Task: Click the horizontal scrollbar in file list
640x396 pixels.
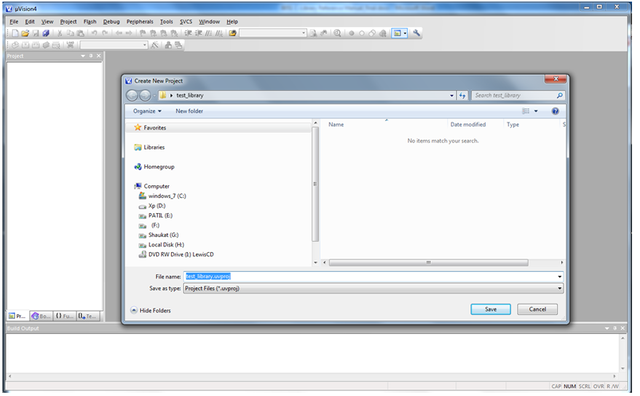Action: 429,263
